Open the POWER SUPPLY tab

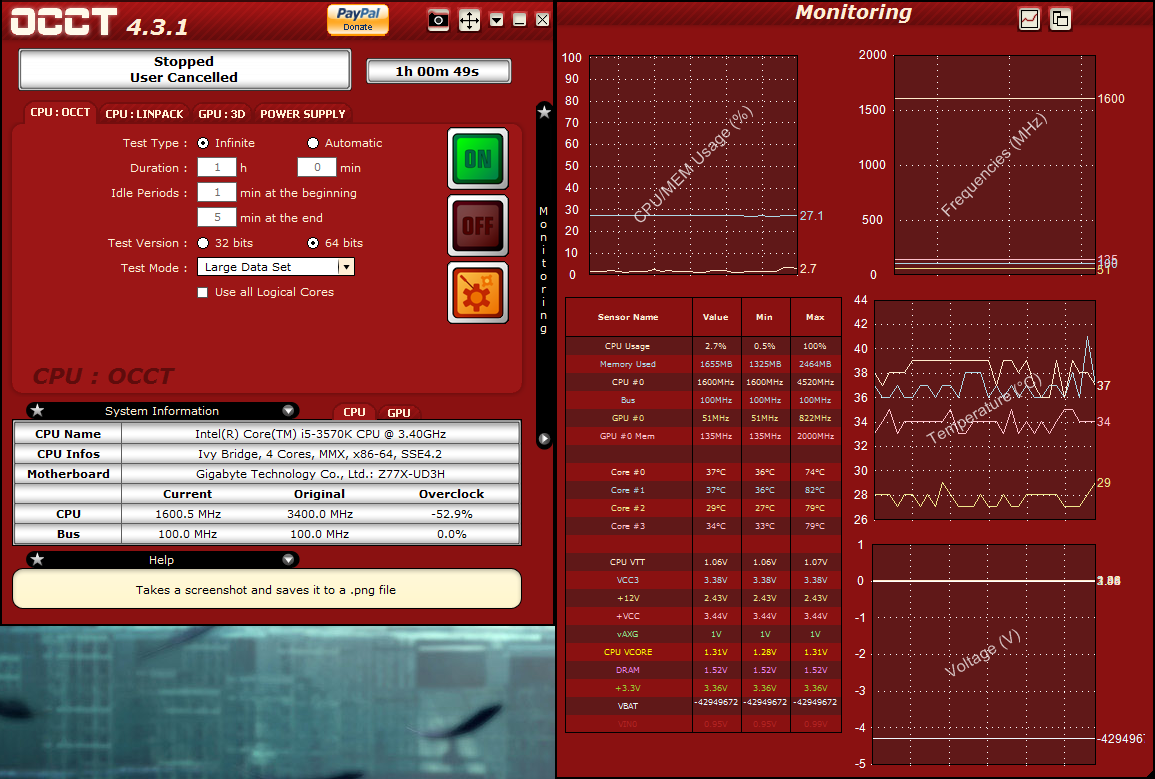(x=302, y=114)
